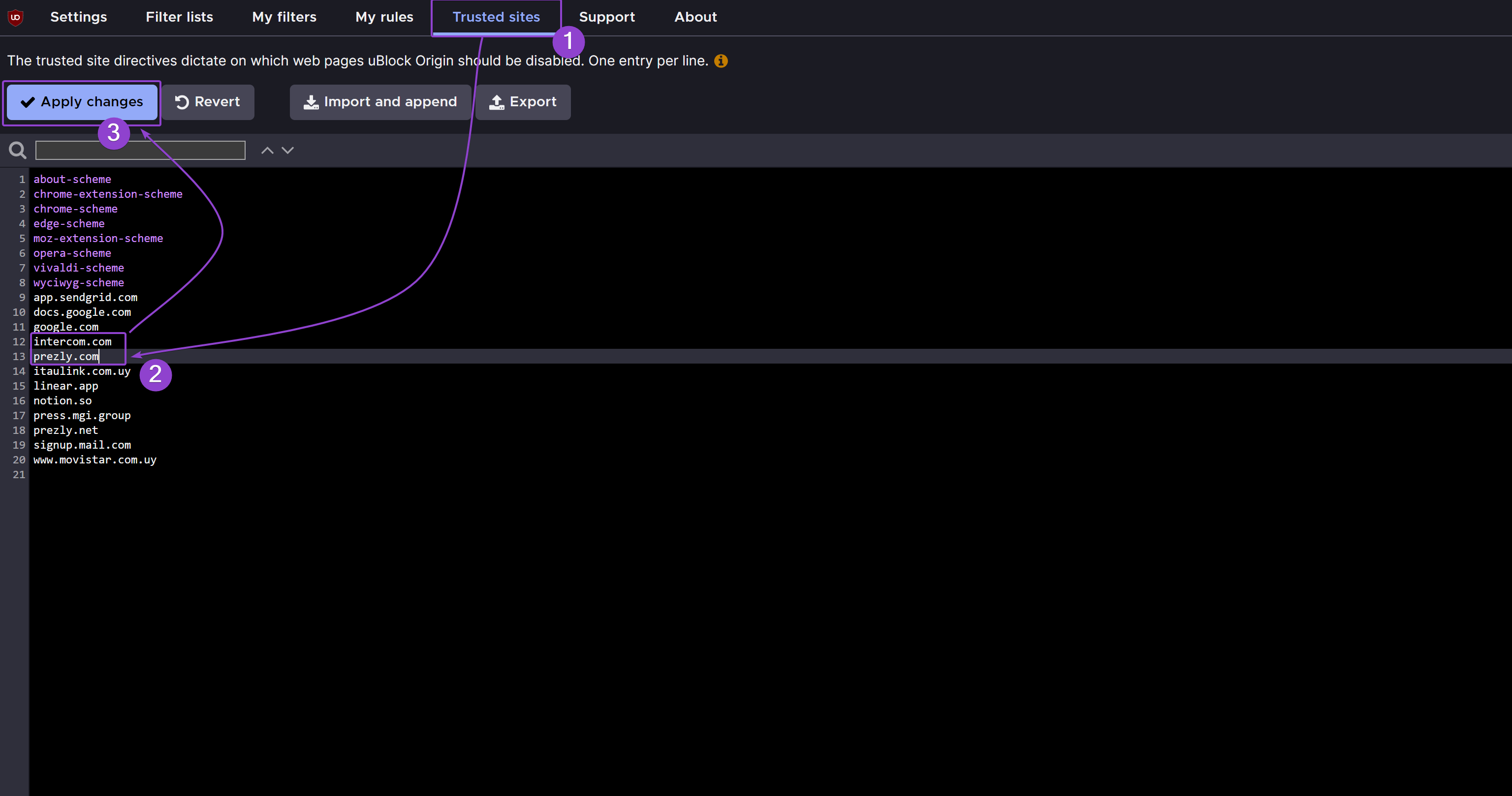Toggle notion.so trusted site entry
1512x796 pixels.
click(62, 400)
